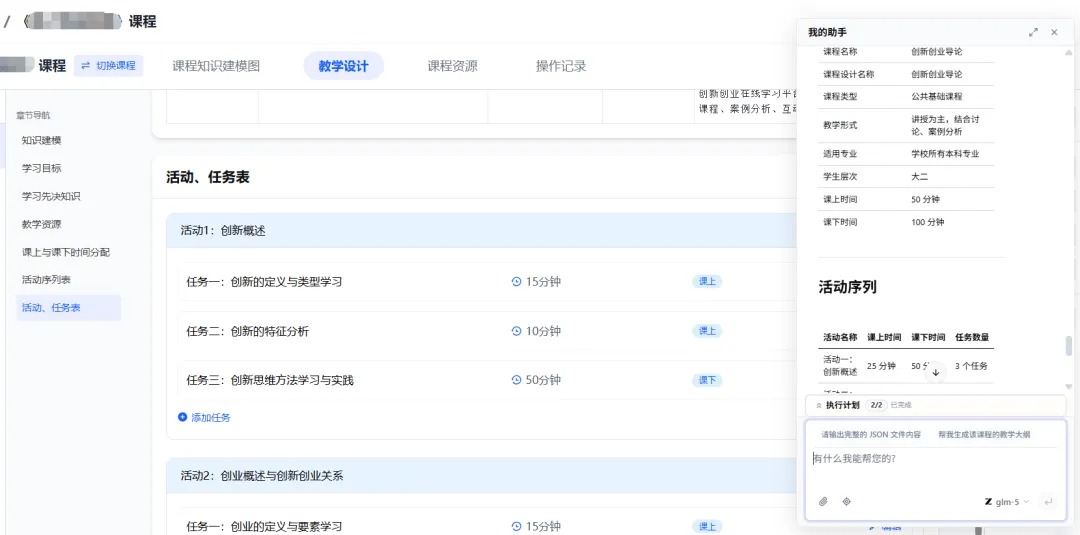Close the 我的助手 panel

pyautogui.click(x=1054, y=32)
